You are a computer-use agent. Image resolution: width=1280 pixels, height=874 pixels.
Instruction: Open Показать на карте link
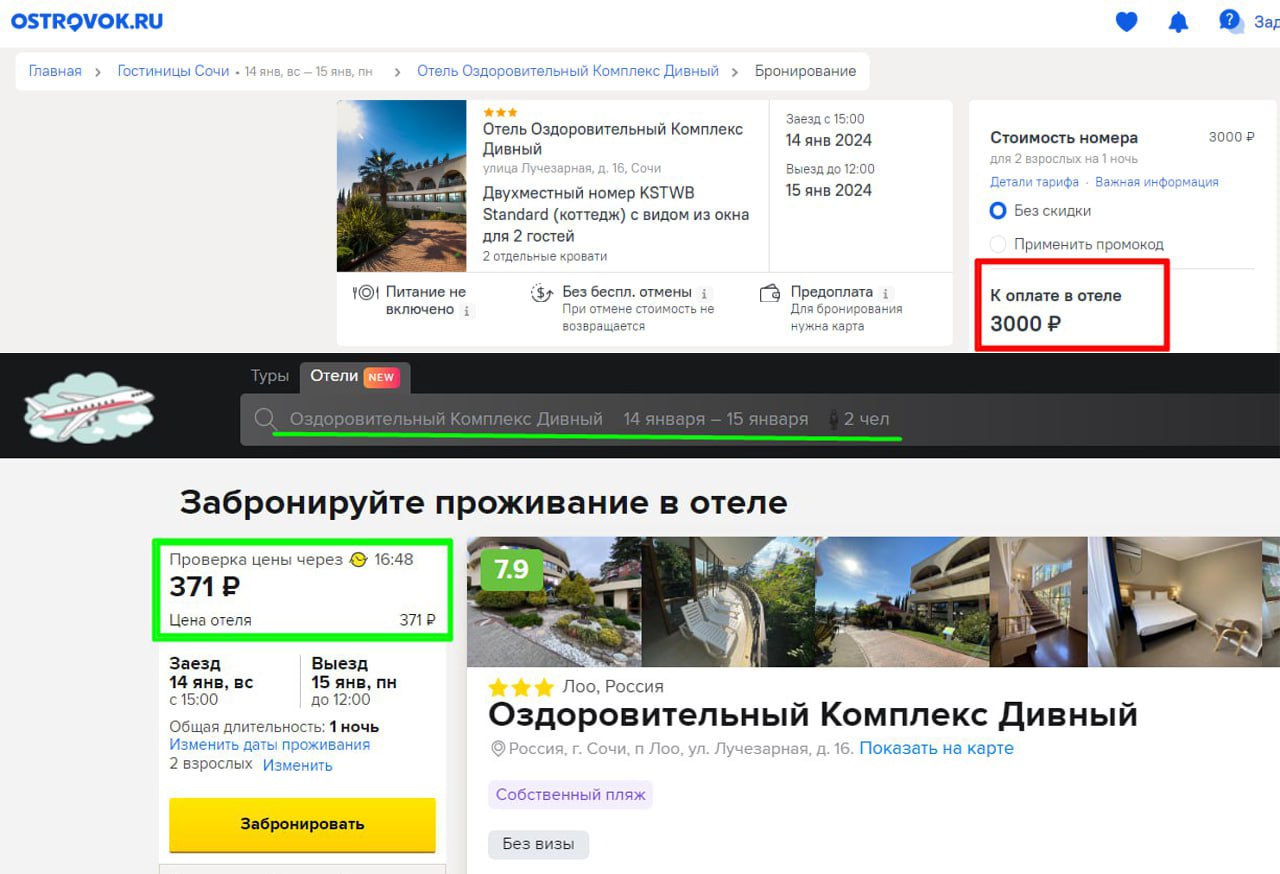click(936, 748)
